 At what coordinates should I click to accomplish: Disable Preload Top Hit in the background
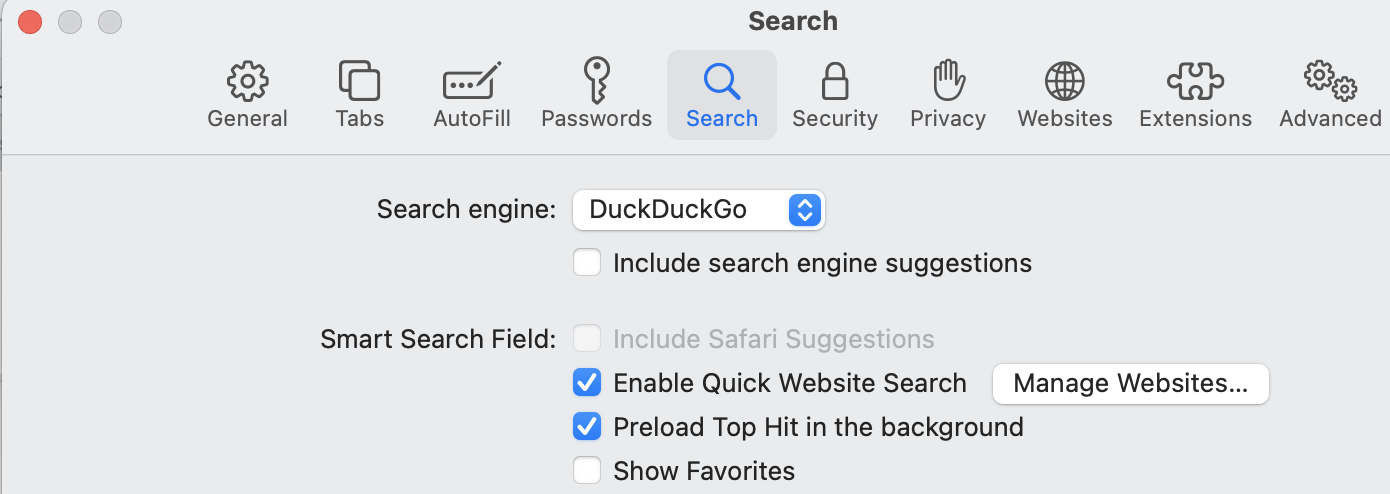[587, 427]
